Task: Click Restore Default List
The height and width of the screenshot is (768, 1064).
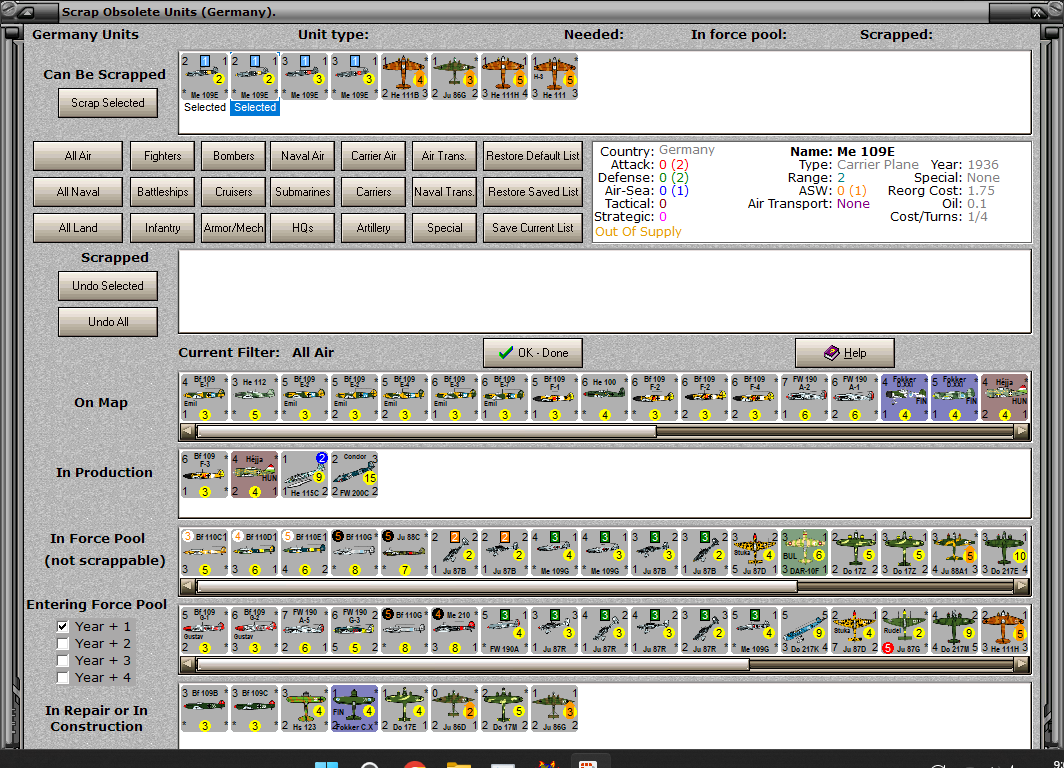Action: 533,156
